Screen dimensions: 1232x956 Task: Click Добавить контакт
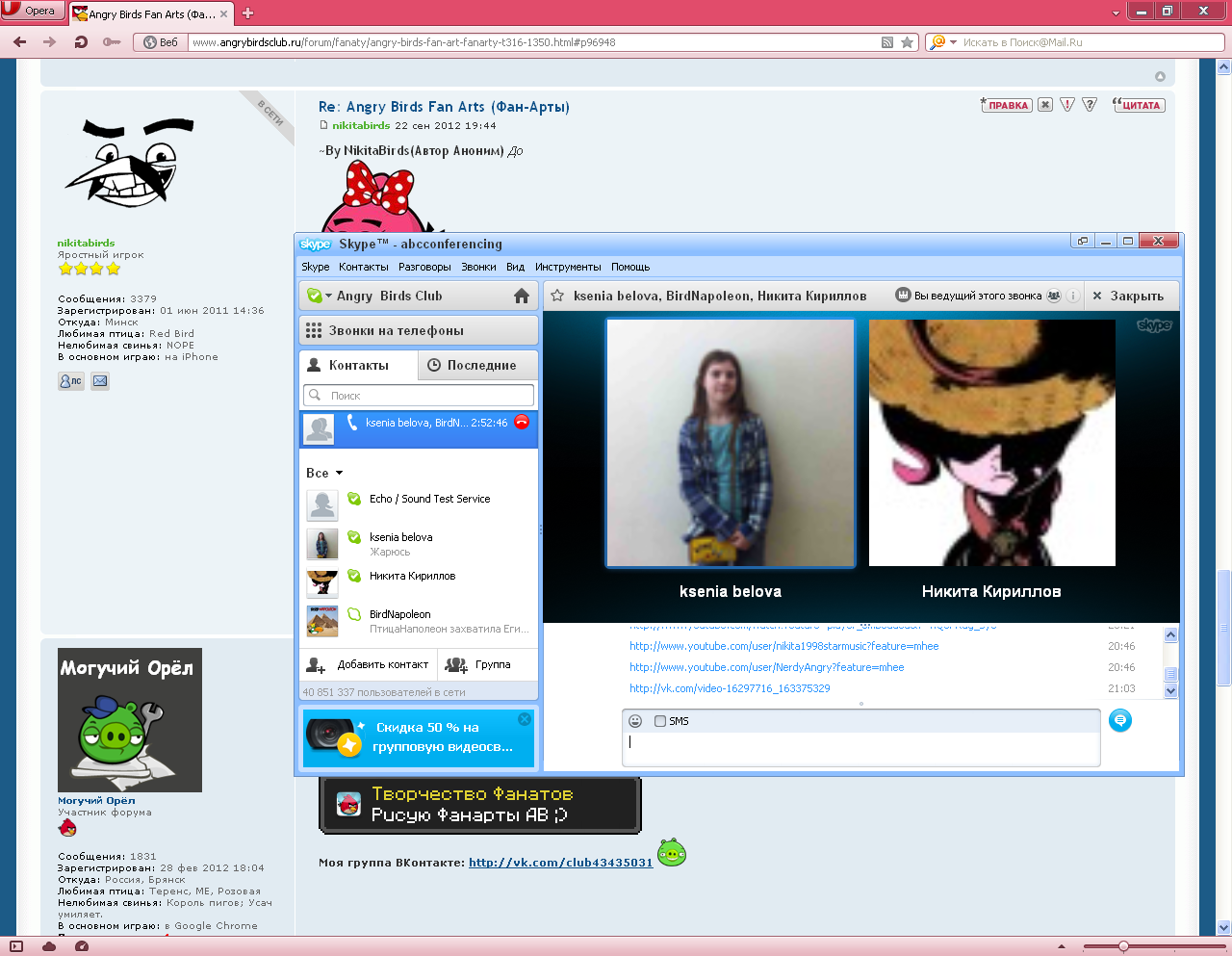point(369,664)
